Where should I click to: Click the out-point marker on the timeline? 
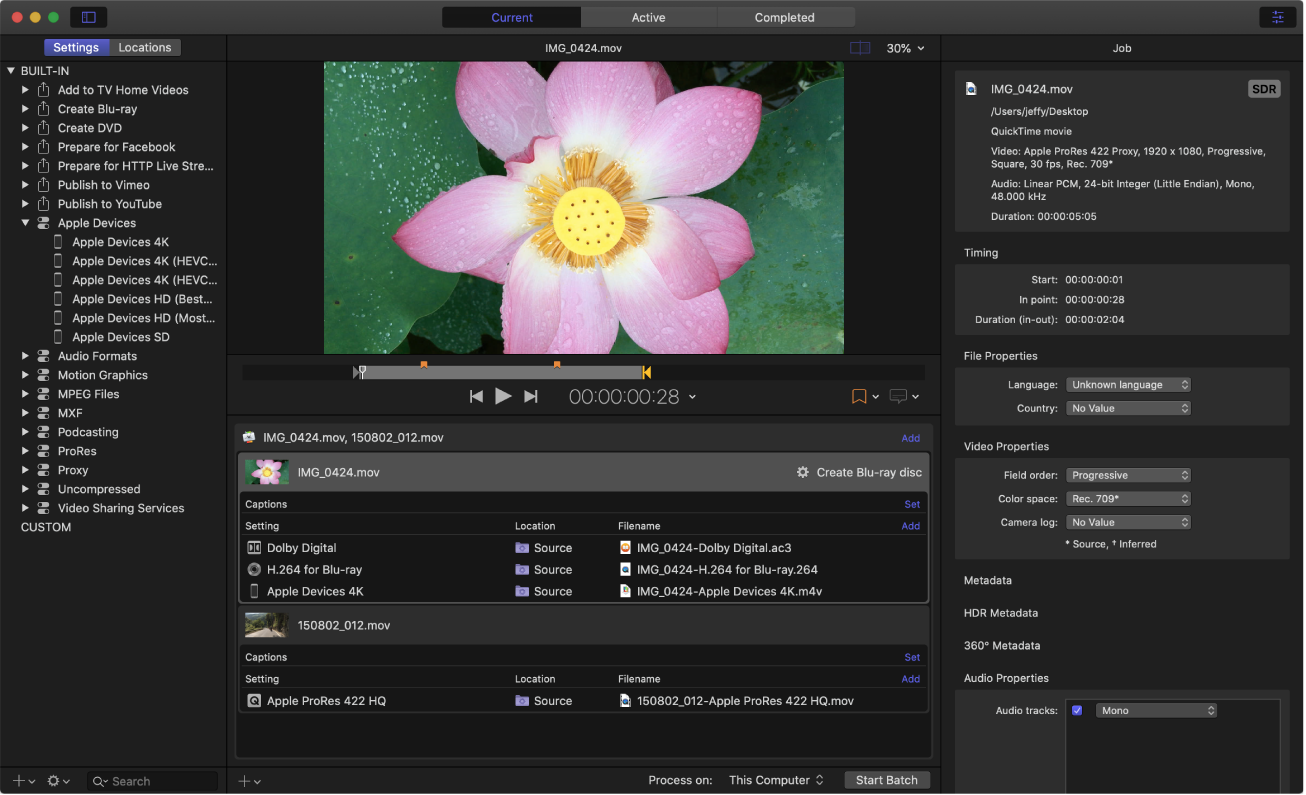pos(647,373)
